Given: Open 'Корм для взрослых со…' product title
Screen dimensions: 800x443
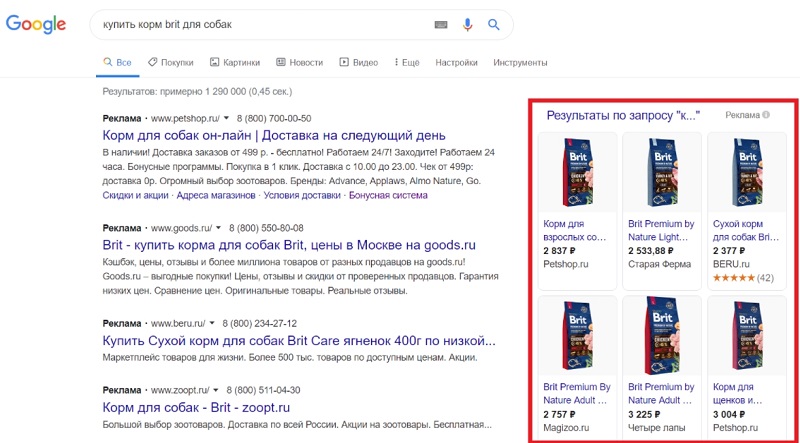Looking at the screenshot, I should 574,231.
